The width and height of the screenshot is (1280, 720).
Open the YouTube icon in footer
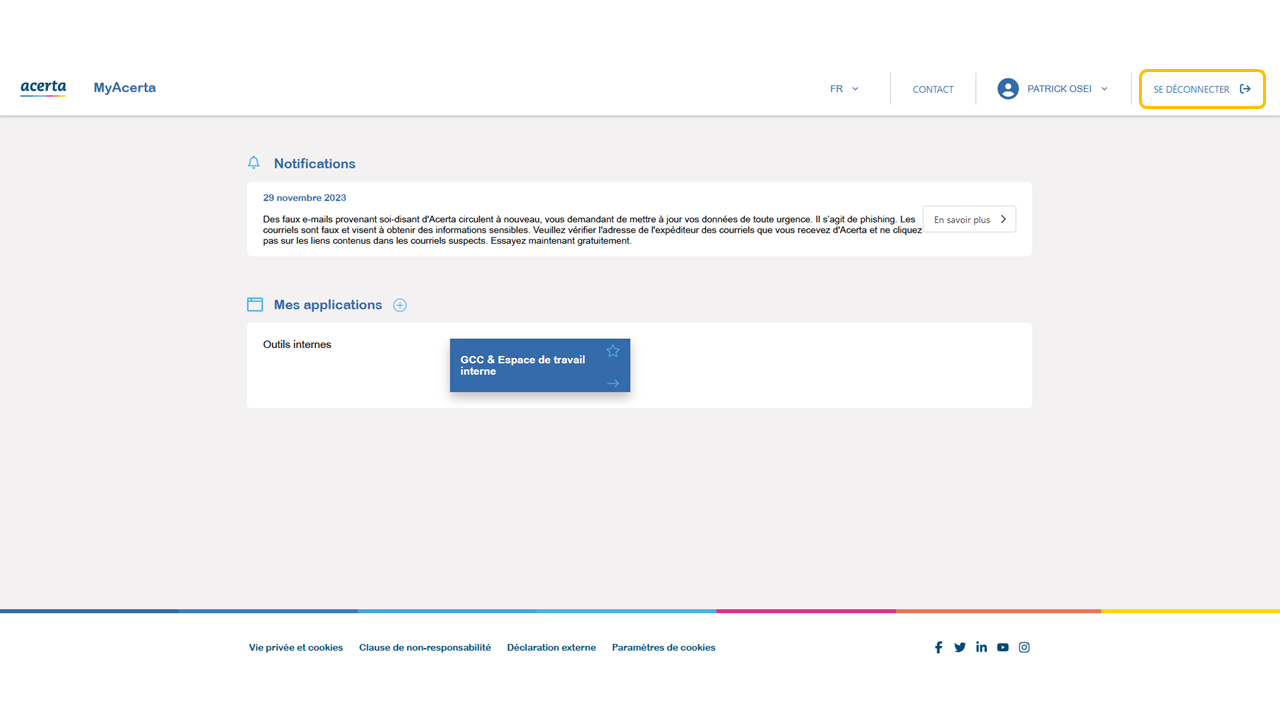1003,647
